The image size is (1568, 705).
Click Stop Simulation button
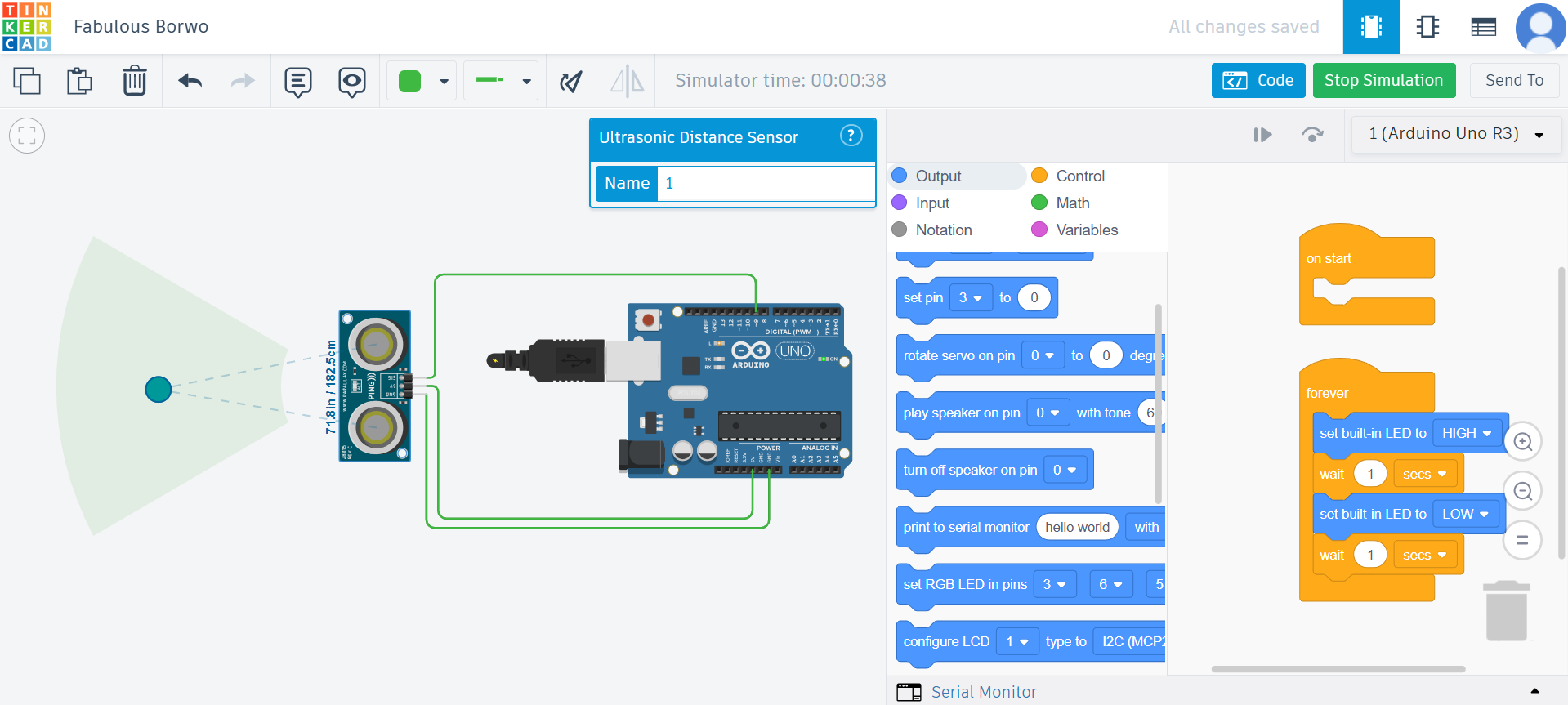[1384, 80]
